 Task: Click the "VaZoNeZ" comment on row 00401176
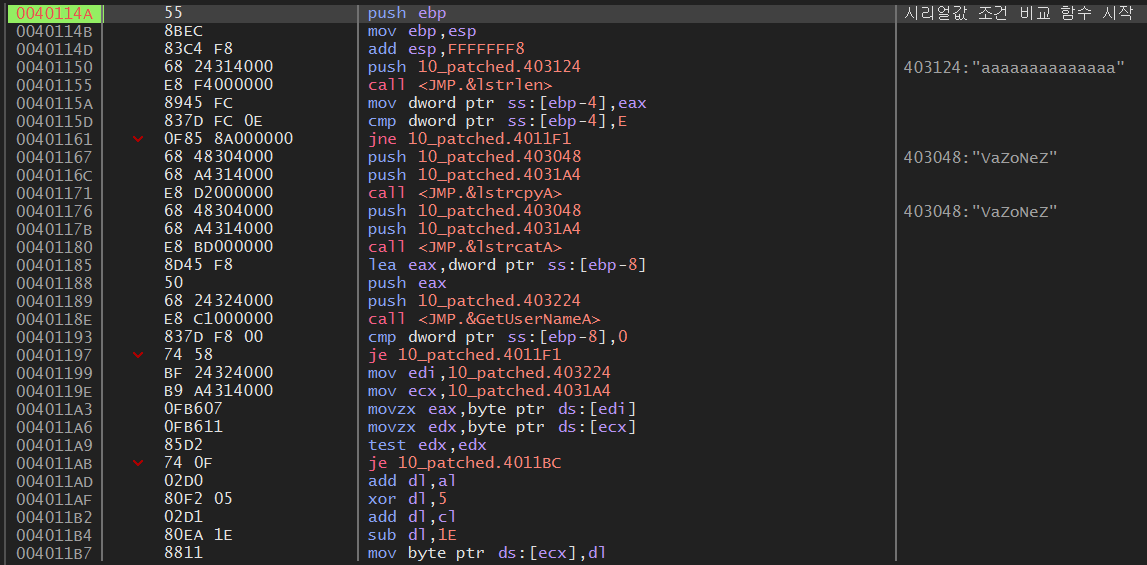(x=981, y=211)
